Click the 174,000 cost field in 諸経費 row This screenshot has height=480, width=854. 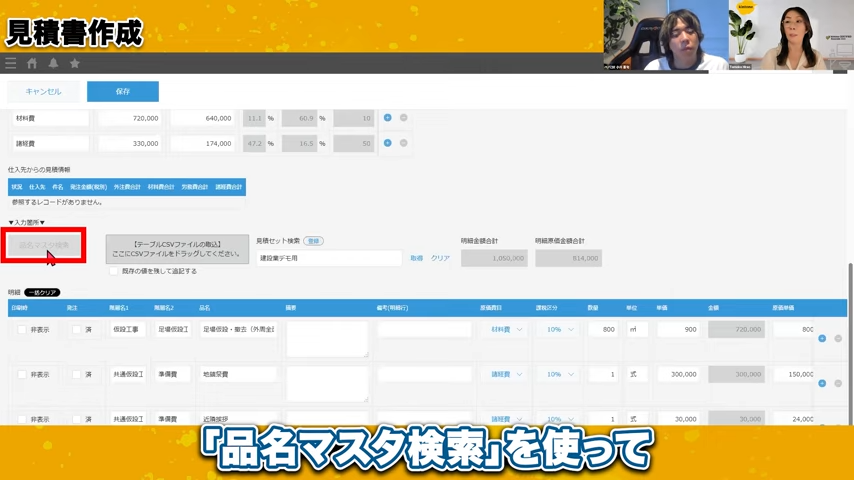(x=203, y=144)
